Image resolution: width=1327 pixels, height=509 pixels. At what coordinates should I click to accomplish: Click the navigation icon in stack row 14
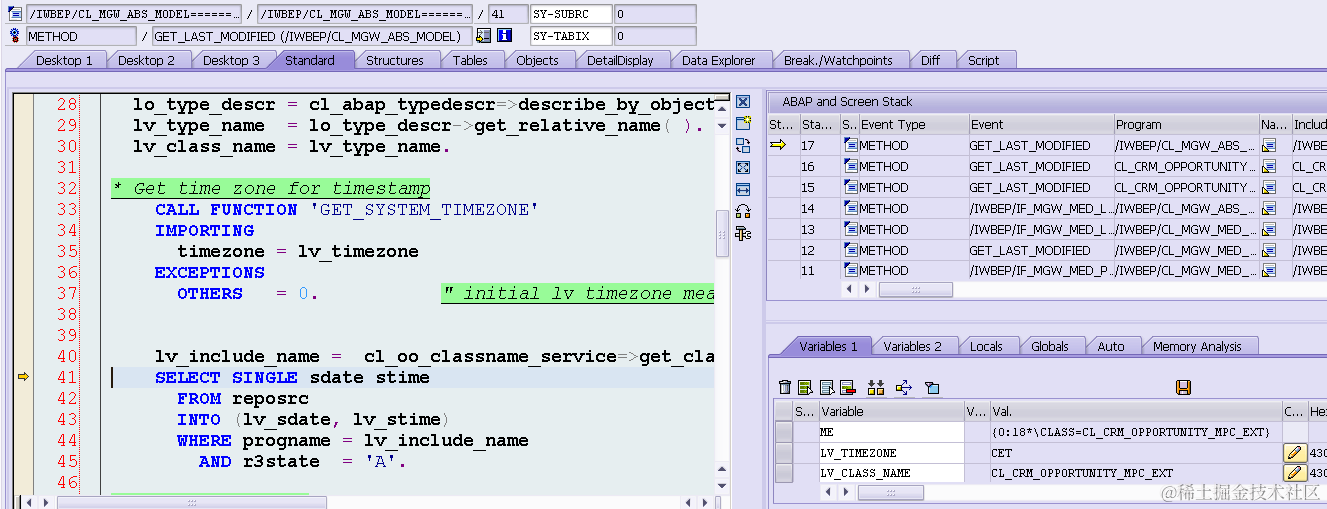[x=1269, y=208]
